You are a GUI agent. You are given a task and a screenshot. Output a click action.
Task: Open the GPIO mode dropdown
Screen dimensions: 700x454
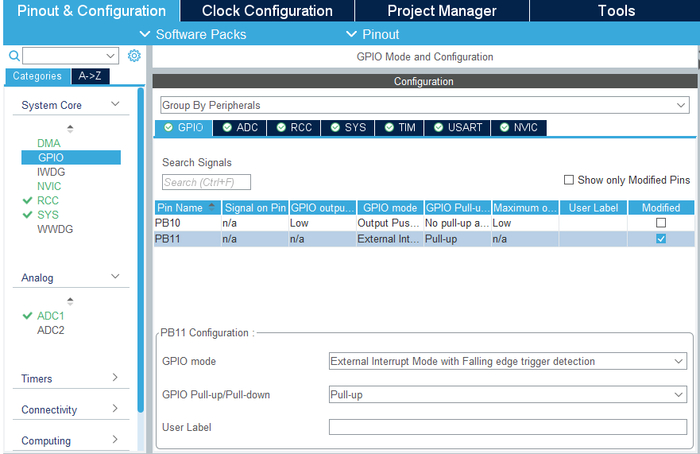[507, 361]
